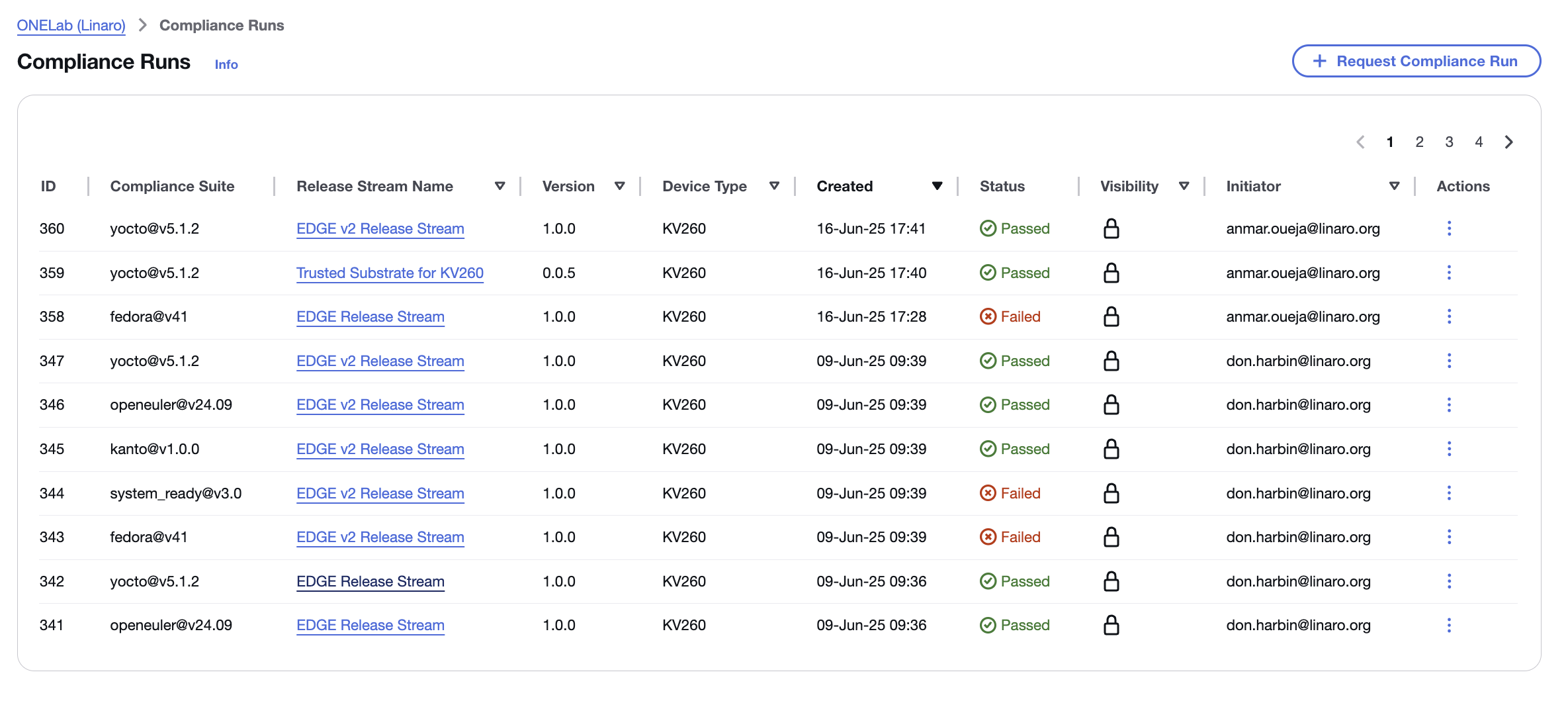Screen dimensions: 1568x703
Task: Select the kanto@v1.0.0 suite cell
Action: 155,449
